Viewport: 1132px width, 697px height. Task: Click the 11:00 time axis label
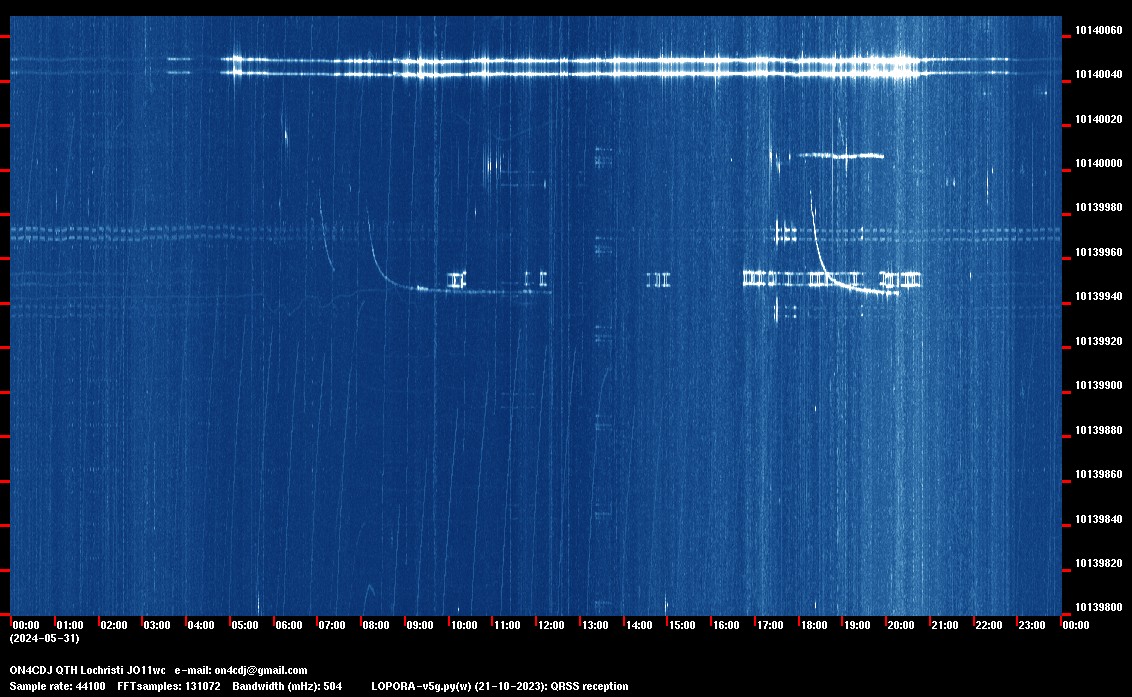[507, 625]
